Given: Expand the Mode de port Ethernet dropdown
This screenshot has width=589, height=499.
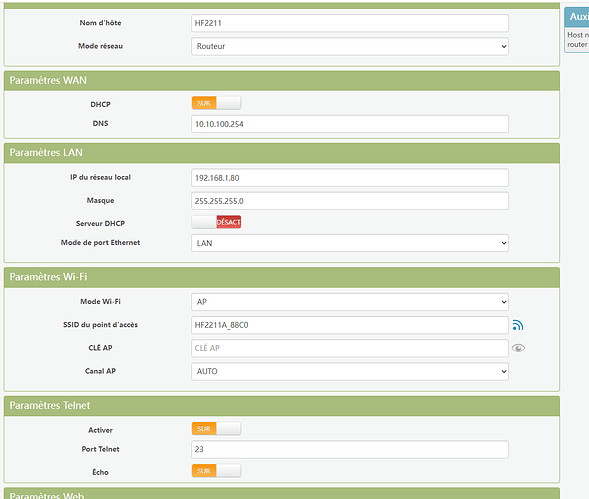Looking at the screenshot, I should [x=350, y=243].
